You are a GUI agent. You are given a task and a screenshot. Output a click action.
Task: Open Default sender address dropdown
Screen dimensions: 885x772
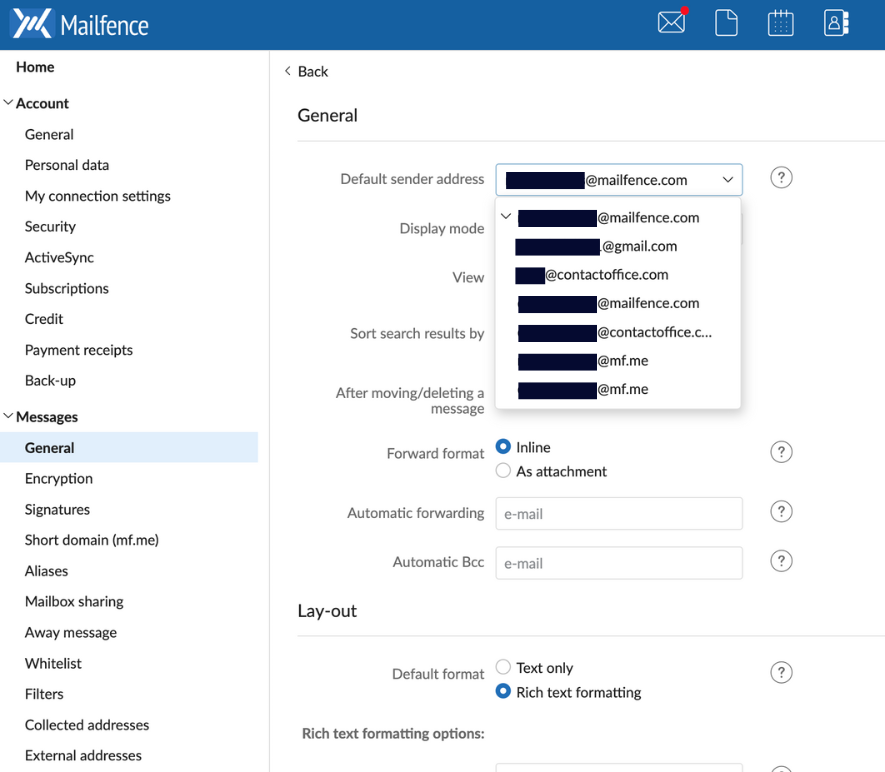point(619,180)
